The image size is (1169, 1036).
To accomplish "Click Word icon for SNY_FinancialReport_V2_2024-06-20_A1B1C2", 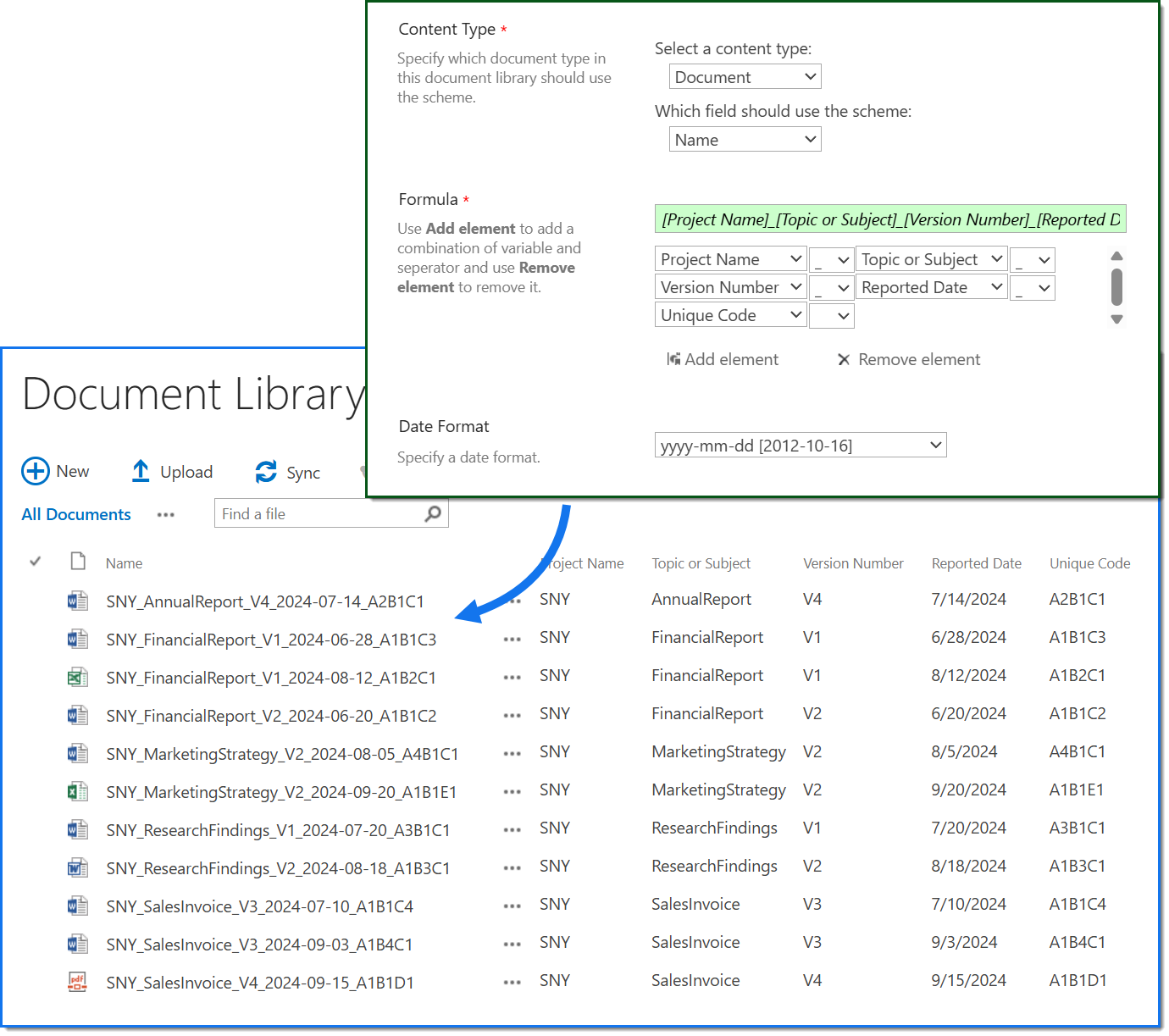I will point(78,715).
